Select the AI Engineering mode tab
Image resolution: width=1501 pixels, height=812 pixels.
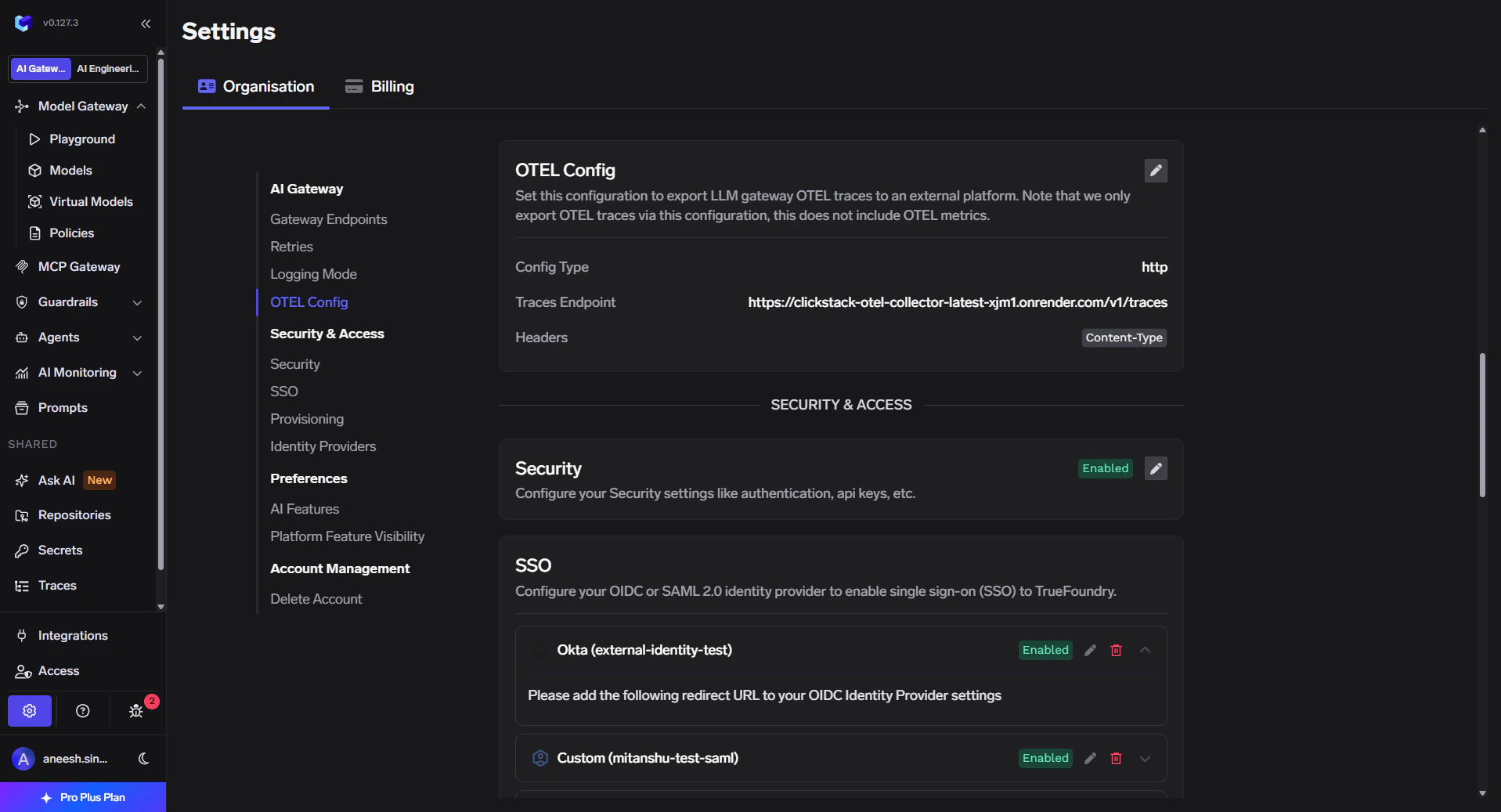pos(108,69)
